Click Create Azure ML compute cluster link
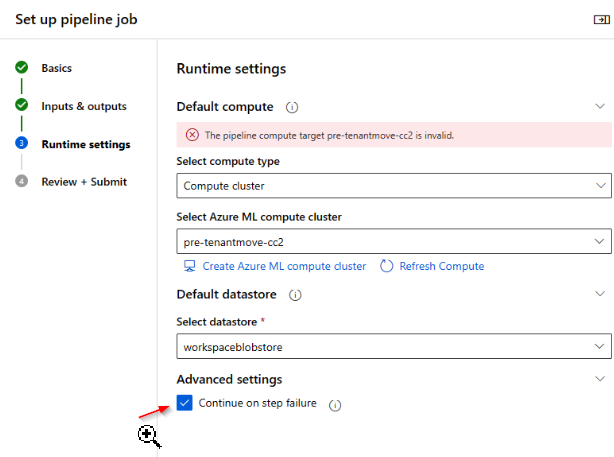614x457 pixels. pyautogui.click(x=284, y=266)
